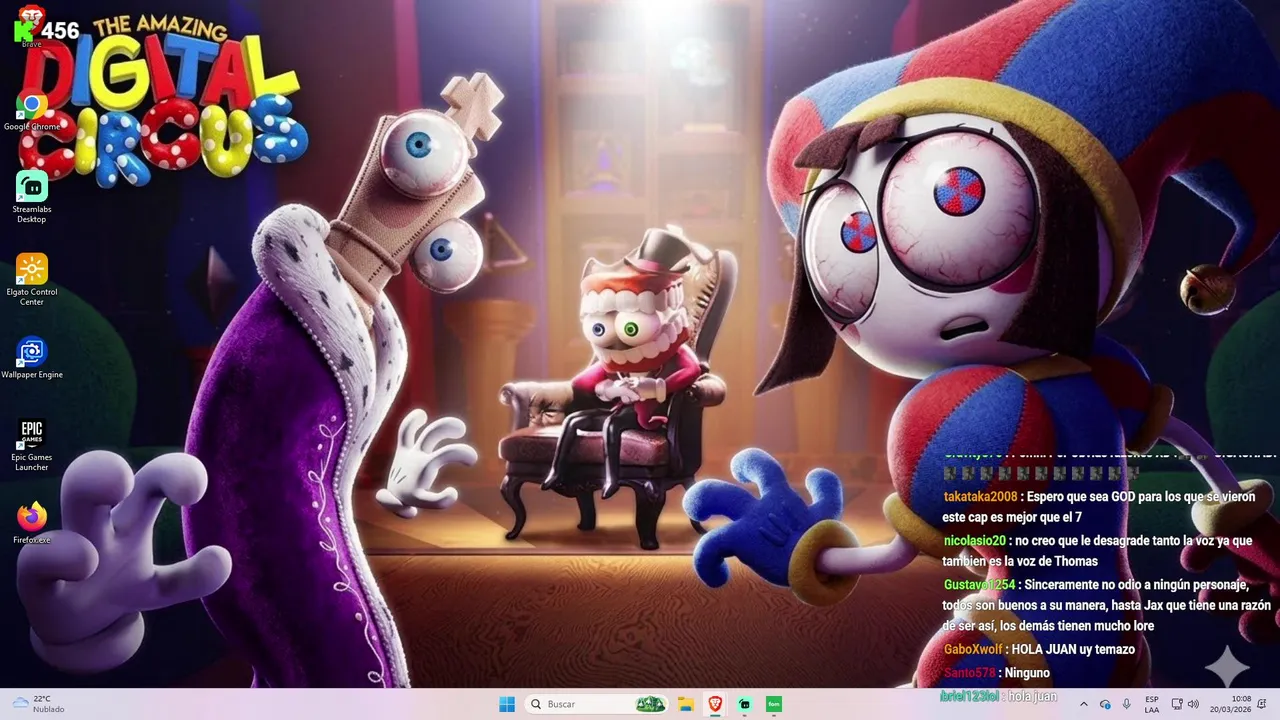Screen dimensions: 1280x720
Task: Open the ESP LAA language switcher
Action: coord(1152,704)
